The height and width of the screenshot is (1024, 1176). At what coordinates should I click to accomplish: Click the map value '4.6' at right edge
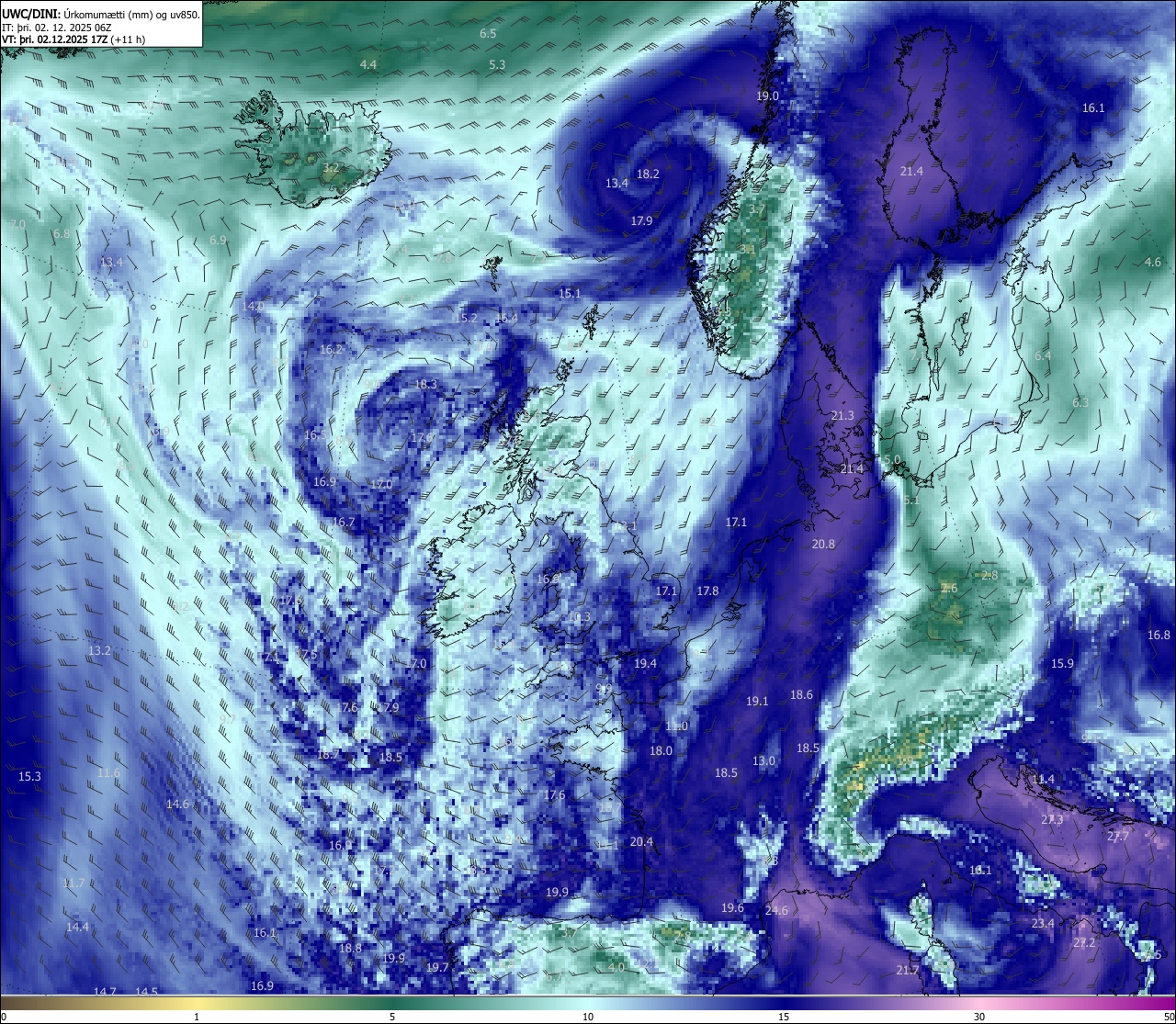[1152, 262]
